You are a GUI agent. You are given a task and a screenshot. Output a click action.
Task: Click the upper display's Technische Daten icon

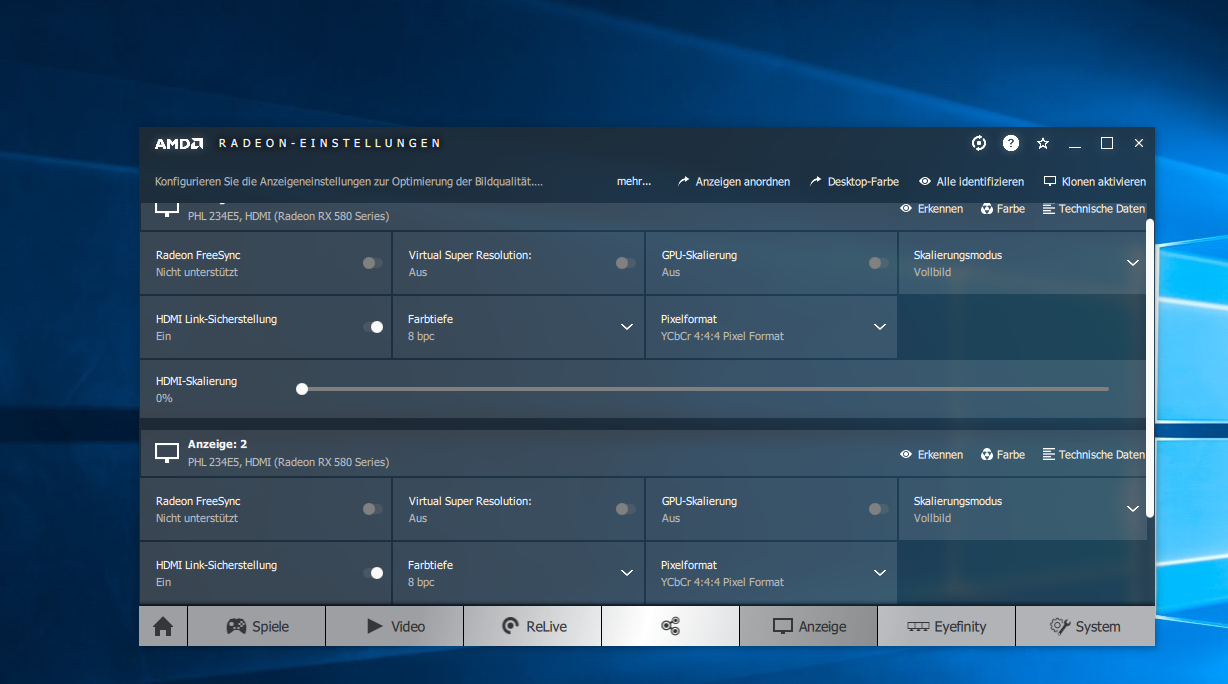[x=1049, y=208]
